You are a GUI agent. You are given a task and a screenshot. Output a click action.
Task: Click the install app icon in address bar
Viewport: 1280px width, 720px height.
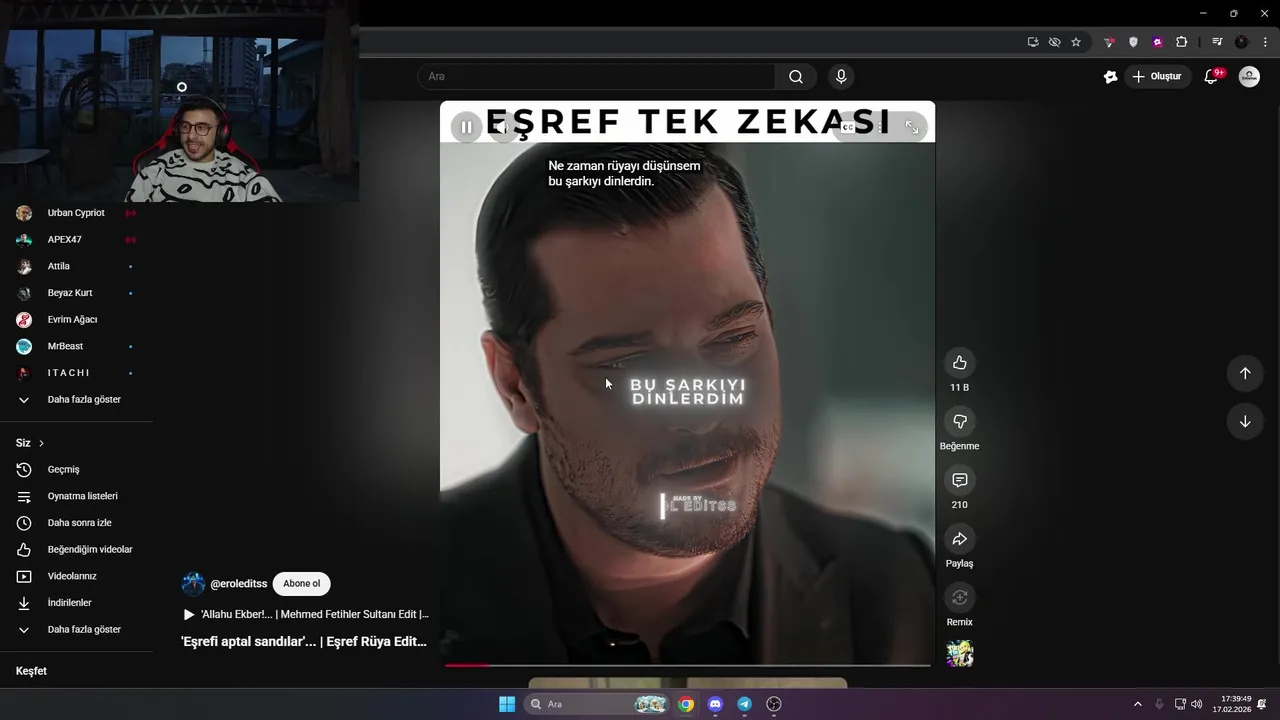tap(1033, 42)
